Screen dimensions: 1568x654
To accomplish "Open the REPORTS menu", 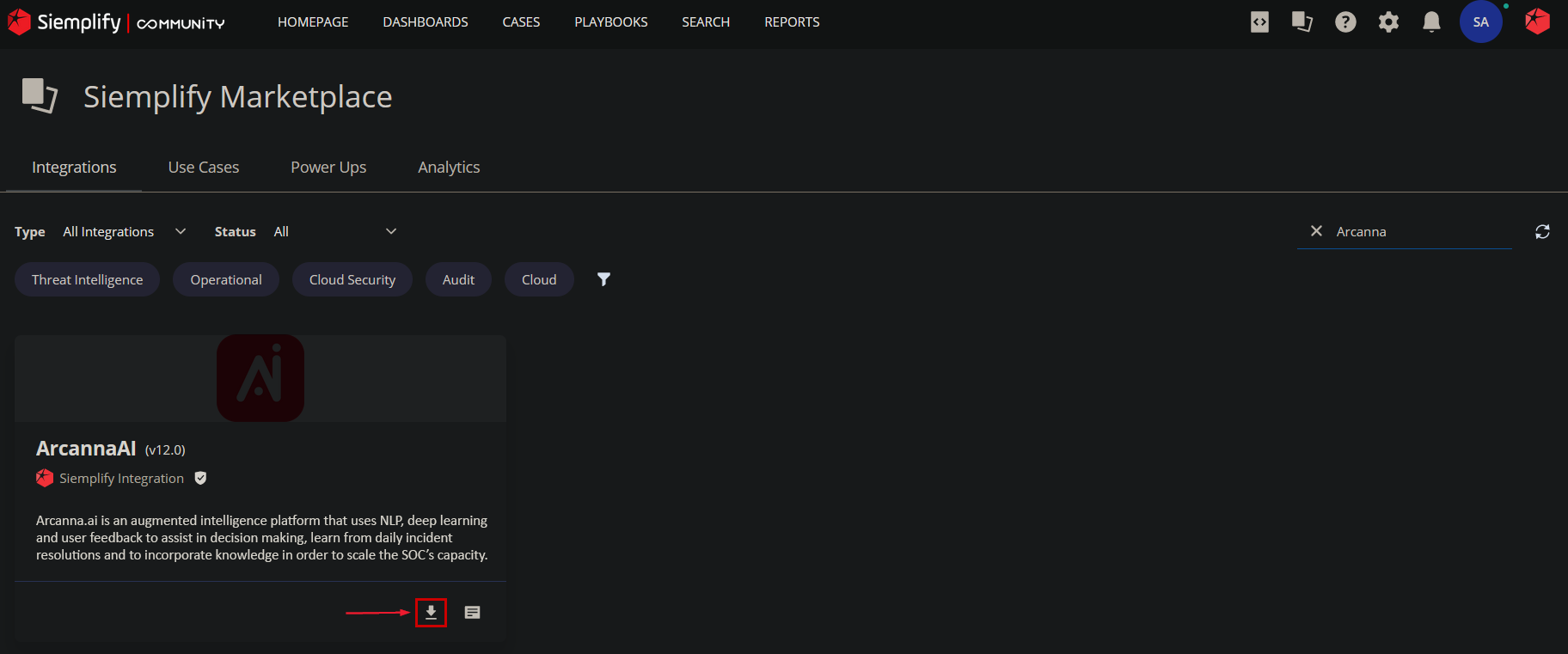I will (792, 22).
